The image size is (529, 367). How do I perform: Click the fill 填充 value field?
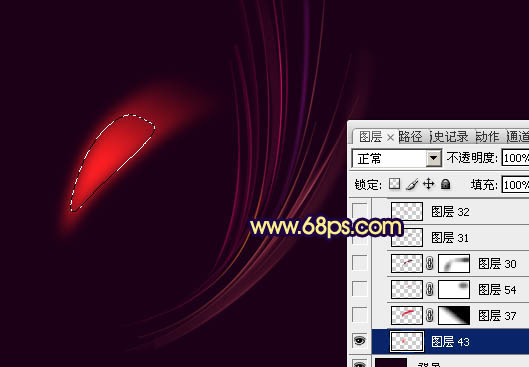(515, 185)
